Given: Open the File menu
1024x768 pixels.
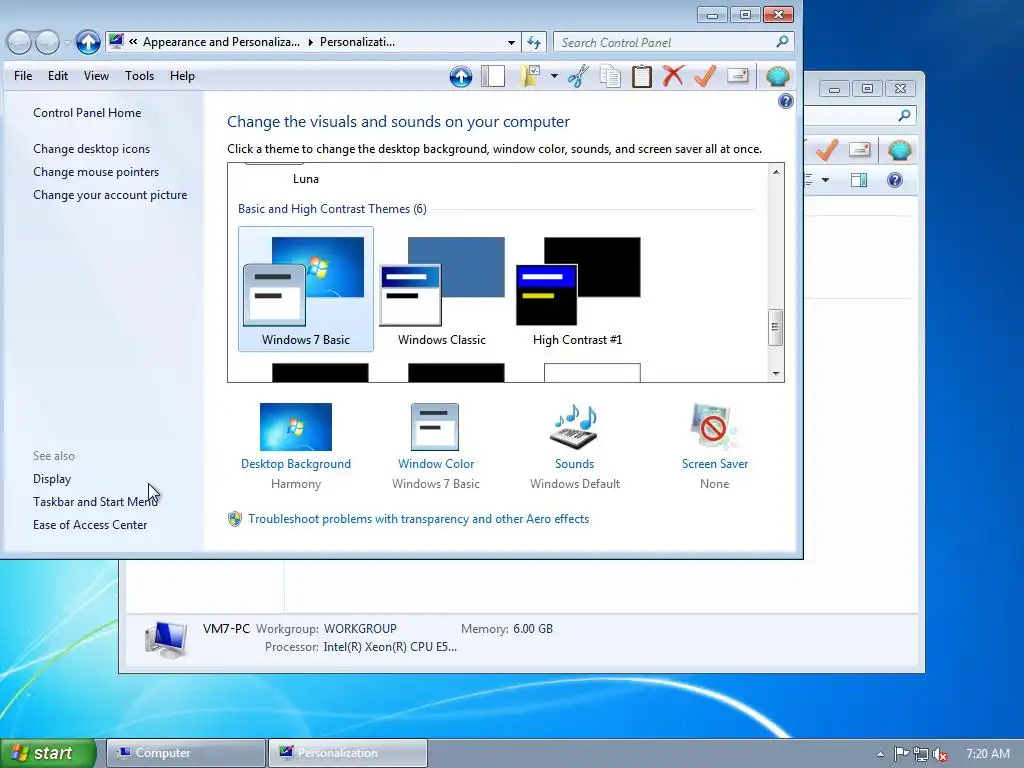Looking at the screenshot, I should tap(23, 76).
